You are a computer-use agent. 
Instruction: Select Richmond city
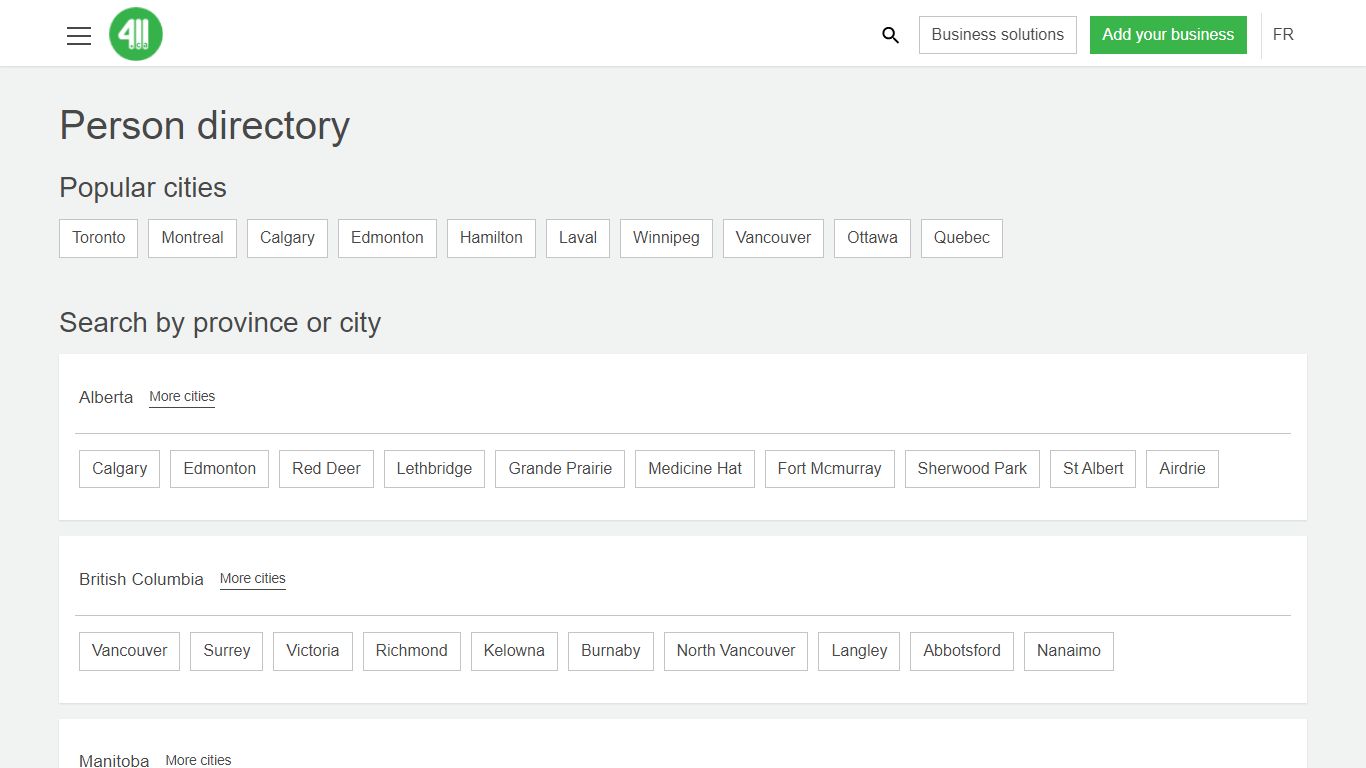click(412, 651)
